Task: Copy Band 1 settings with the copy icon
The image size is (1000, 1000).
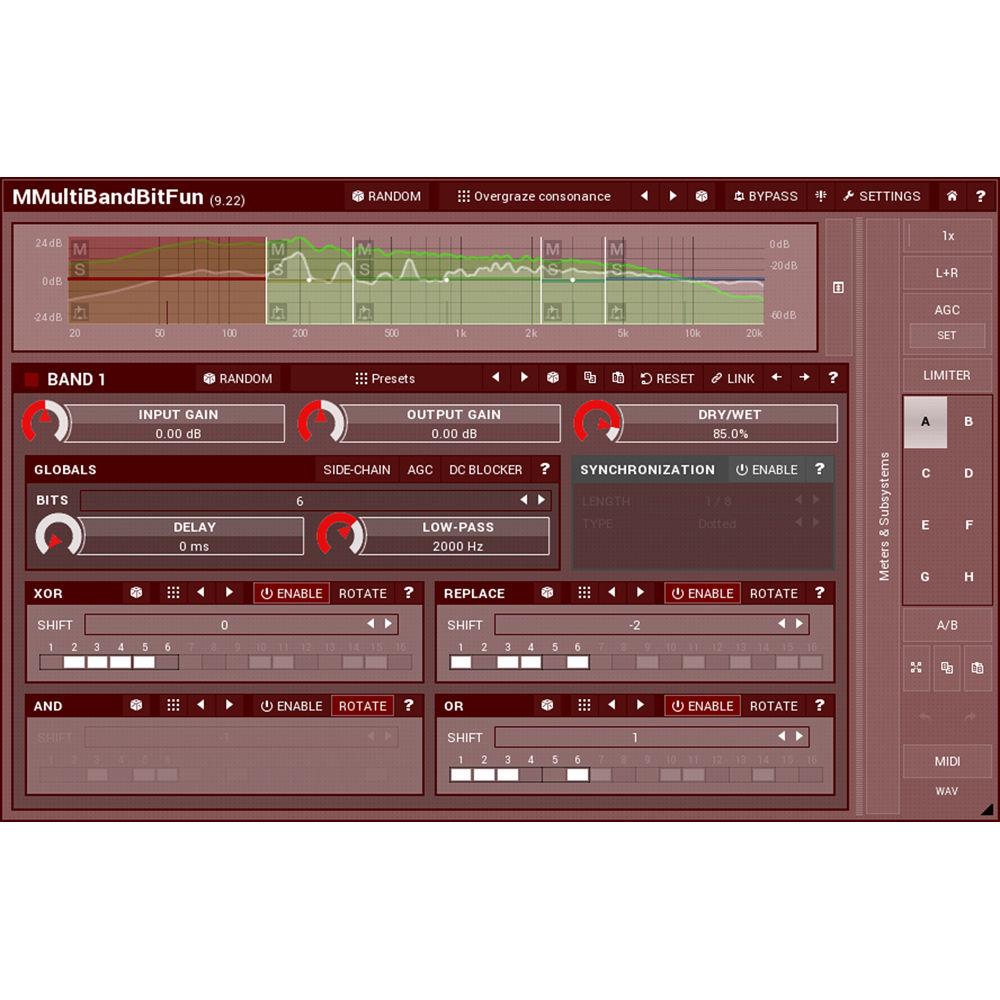Action: [x=589, y=378]
